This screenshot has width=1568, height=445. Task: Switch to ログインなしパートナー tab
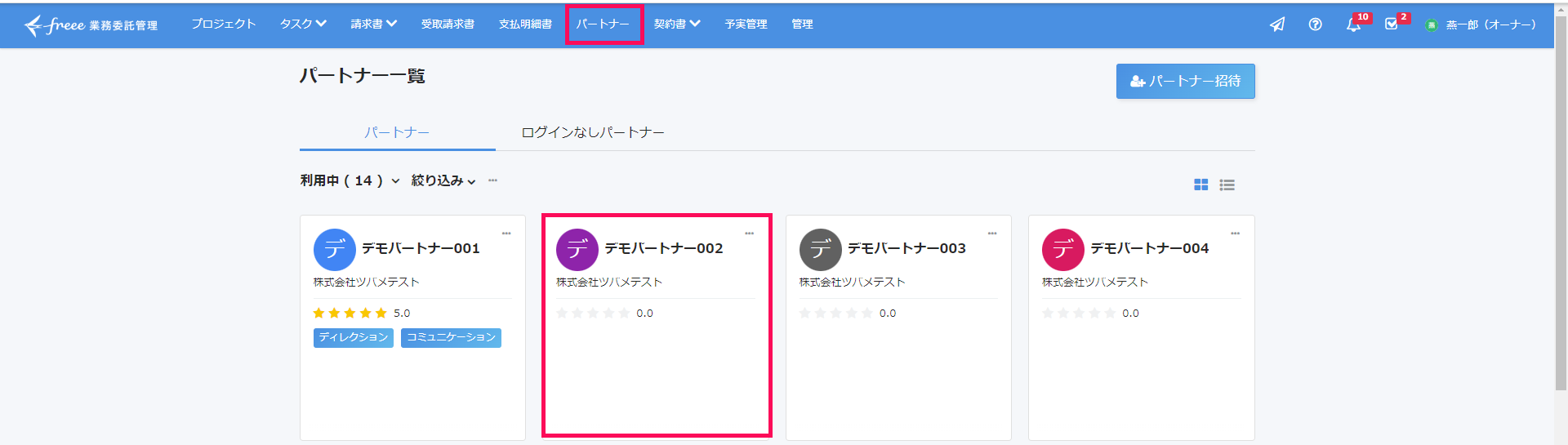pyautogui.click(x=593, y=132)
